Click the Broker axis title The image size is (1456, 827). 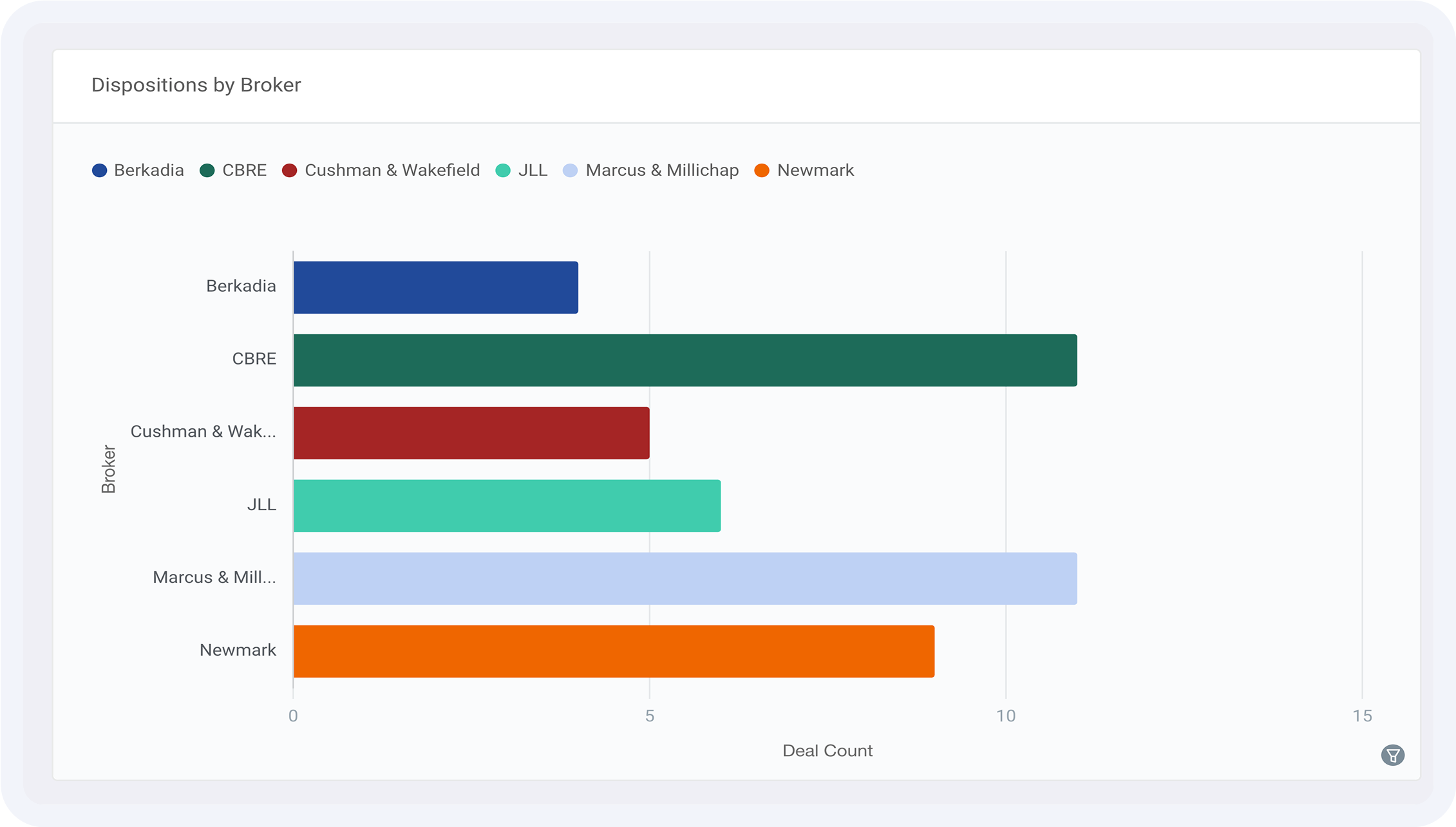(109, 469)
